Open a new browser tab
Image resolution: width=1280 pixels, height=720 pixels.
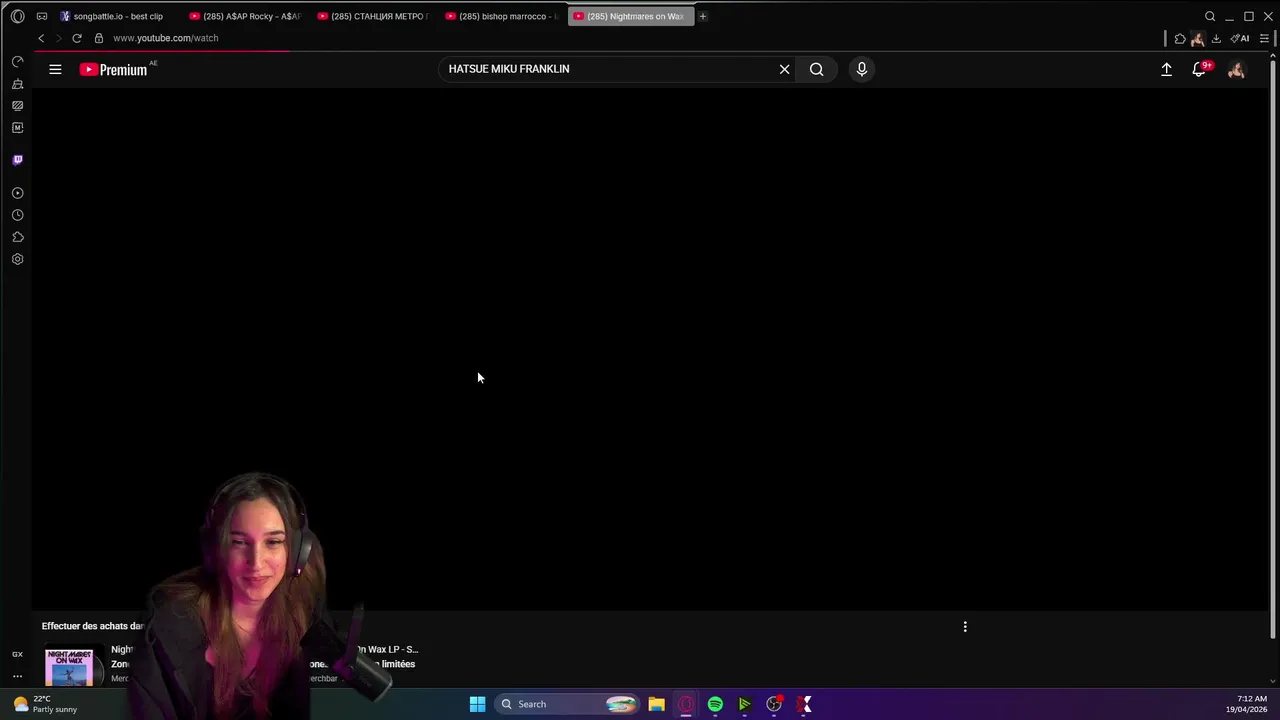tap(703, 16)
